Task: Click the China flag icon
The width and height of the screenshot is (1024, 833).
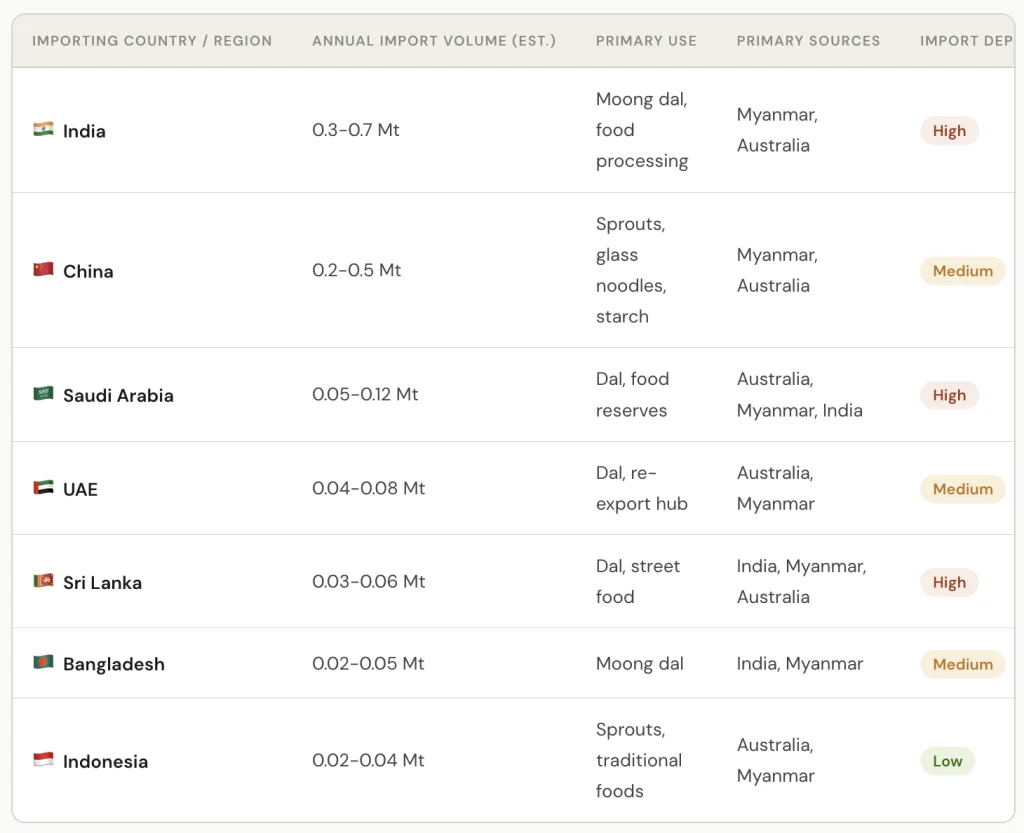Action: (43, 269)
